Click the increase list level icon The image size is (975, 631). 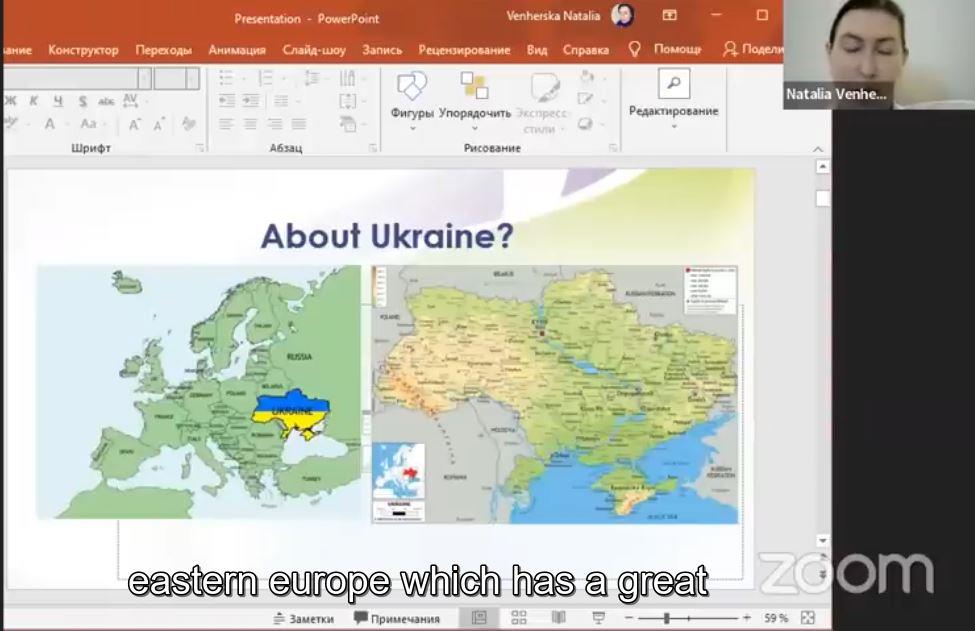tap(251, 101)
